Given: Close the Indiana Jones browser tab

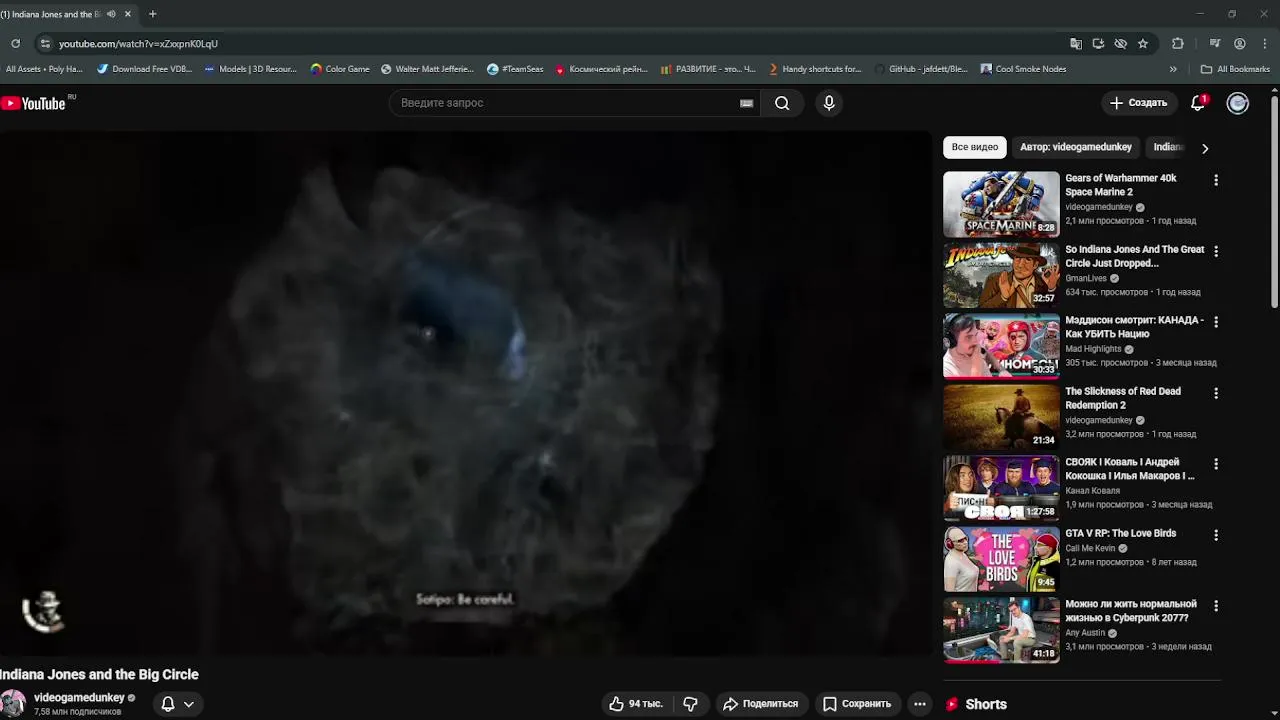Looking at the screenshot, I should pos(128,14).
